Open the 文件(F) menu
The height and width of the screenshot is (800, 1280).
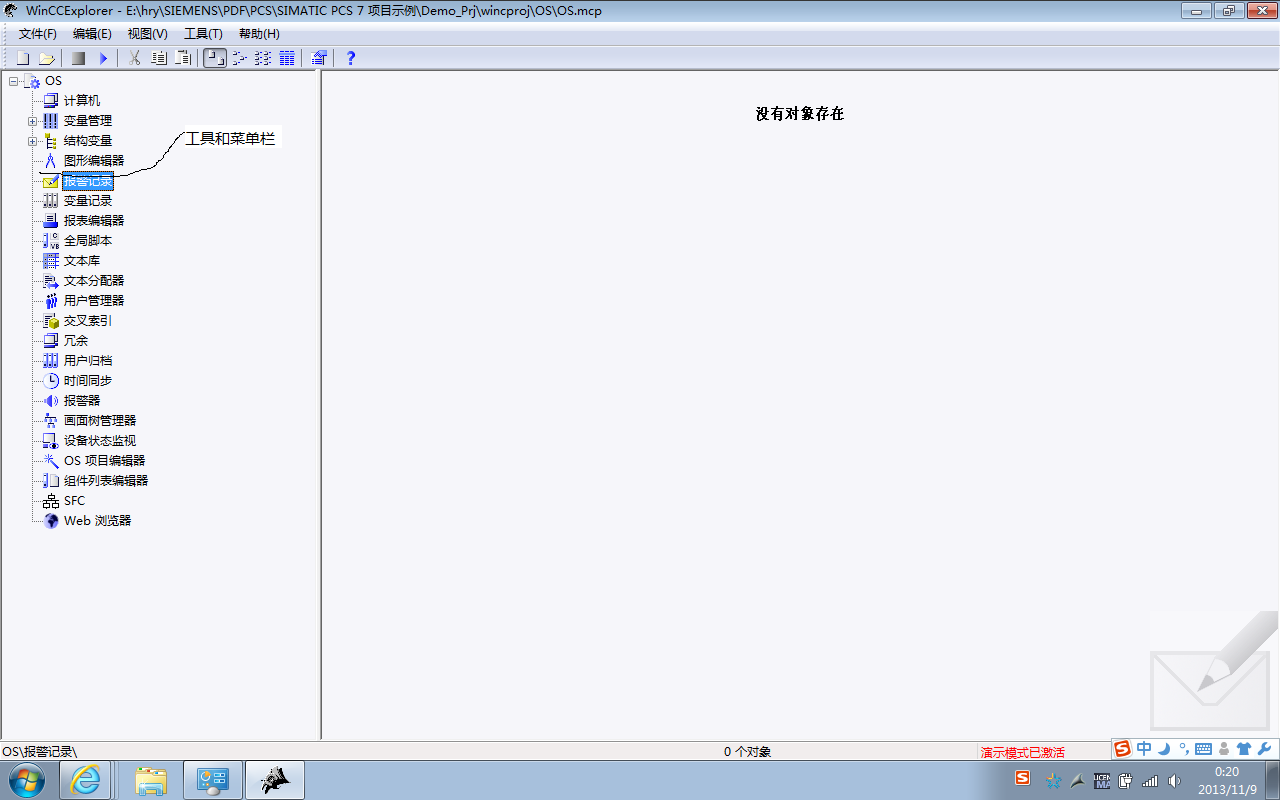click(x=38, y=34)
